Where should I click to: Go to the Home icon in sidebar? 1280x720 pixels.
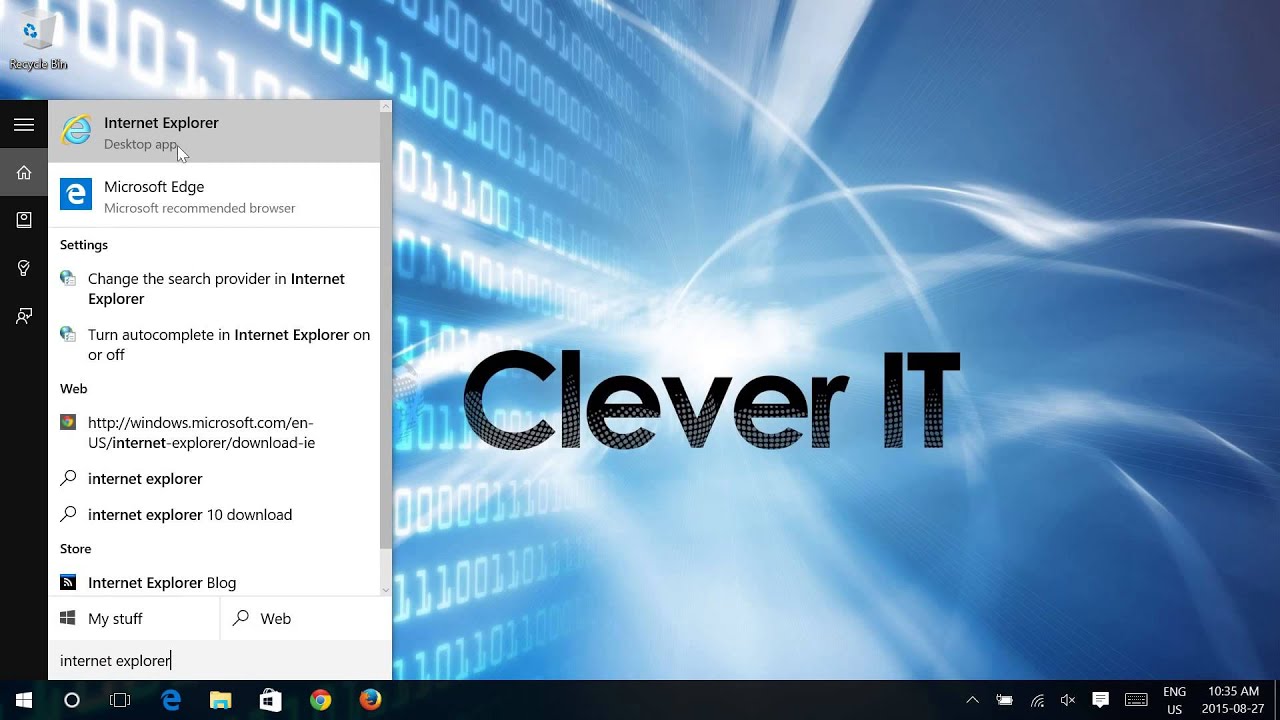click(24, 173)
